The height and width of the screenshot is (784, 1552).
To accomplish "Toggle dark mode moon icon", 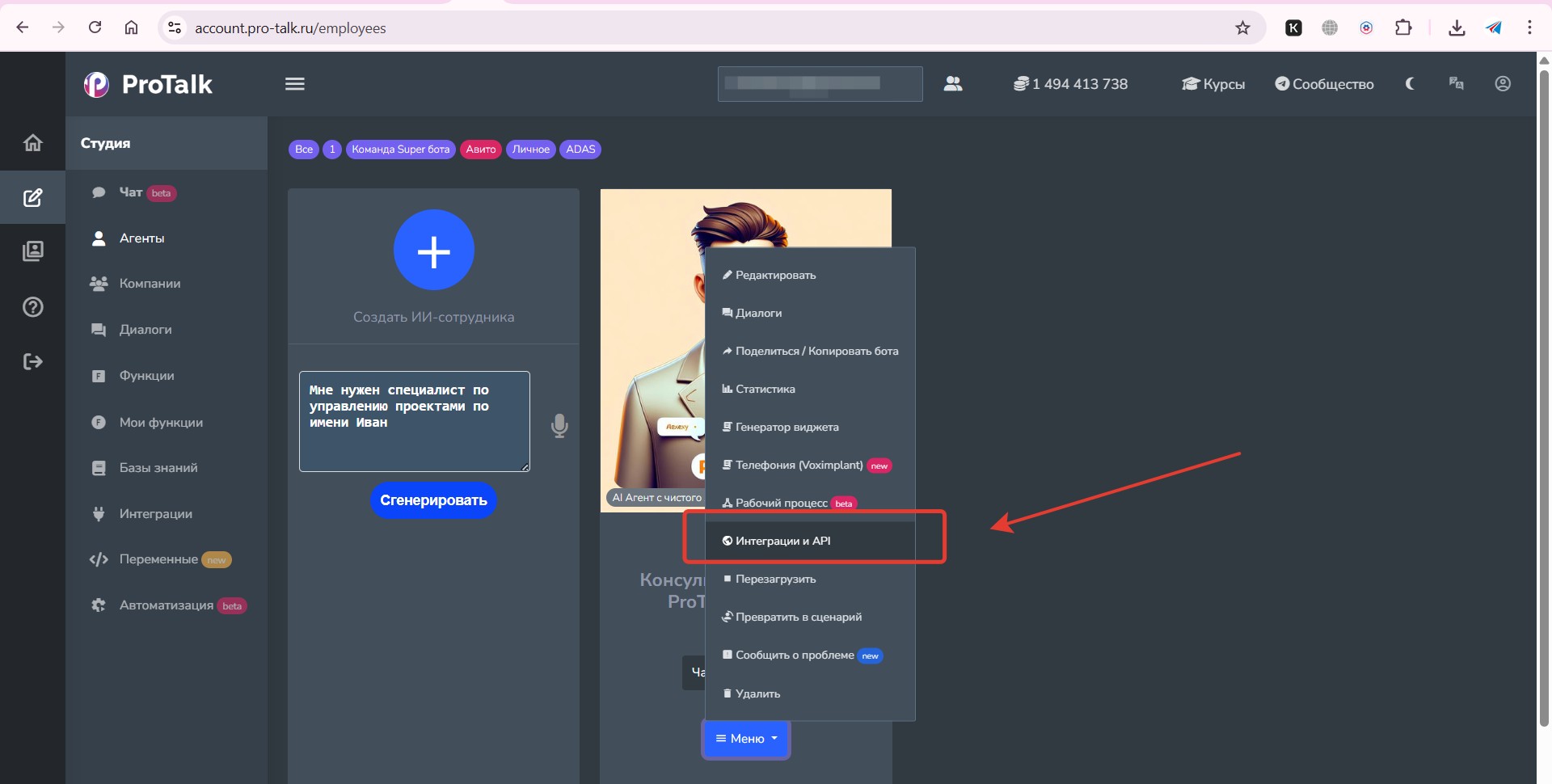I will [1410, 84].
